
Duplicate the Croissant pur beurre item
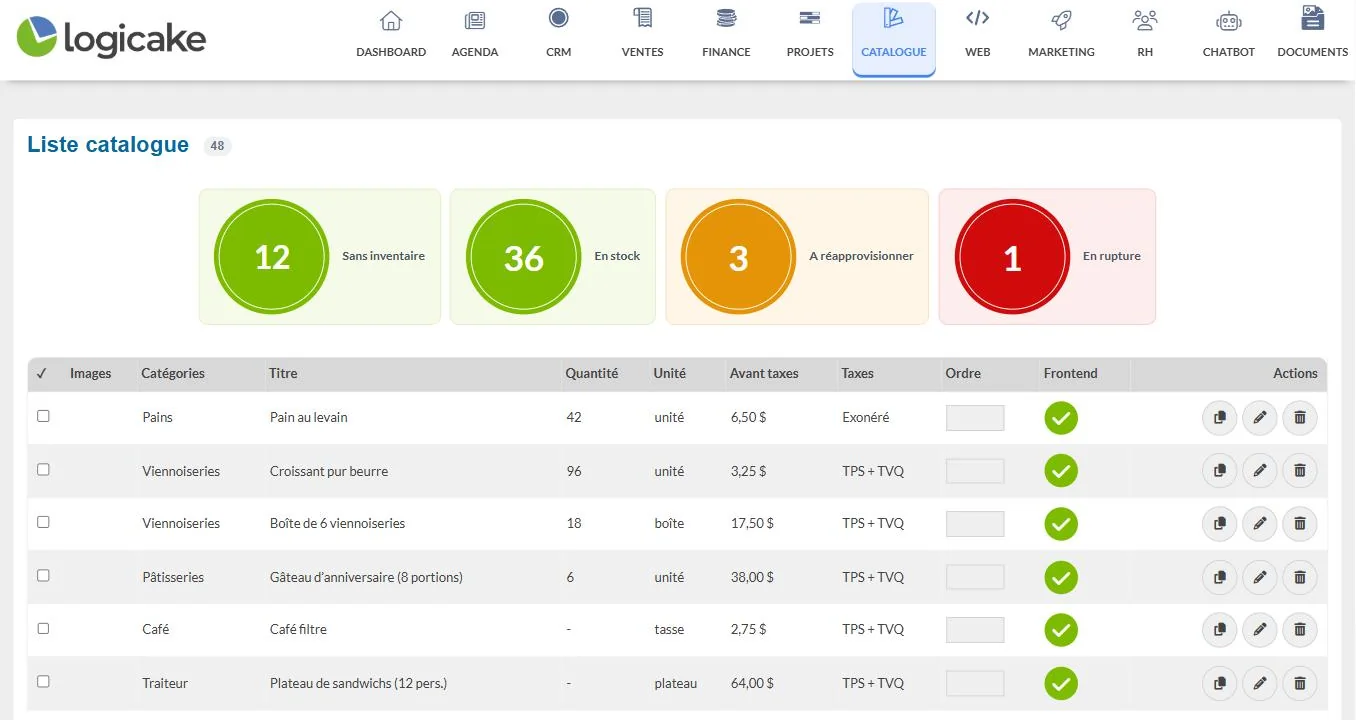click(x=1220, y=471)
